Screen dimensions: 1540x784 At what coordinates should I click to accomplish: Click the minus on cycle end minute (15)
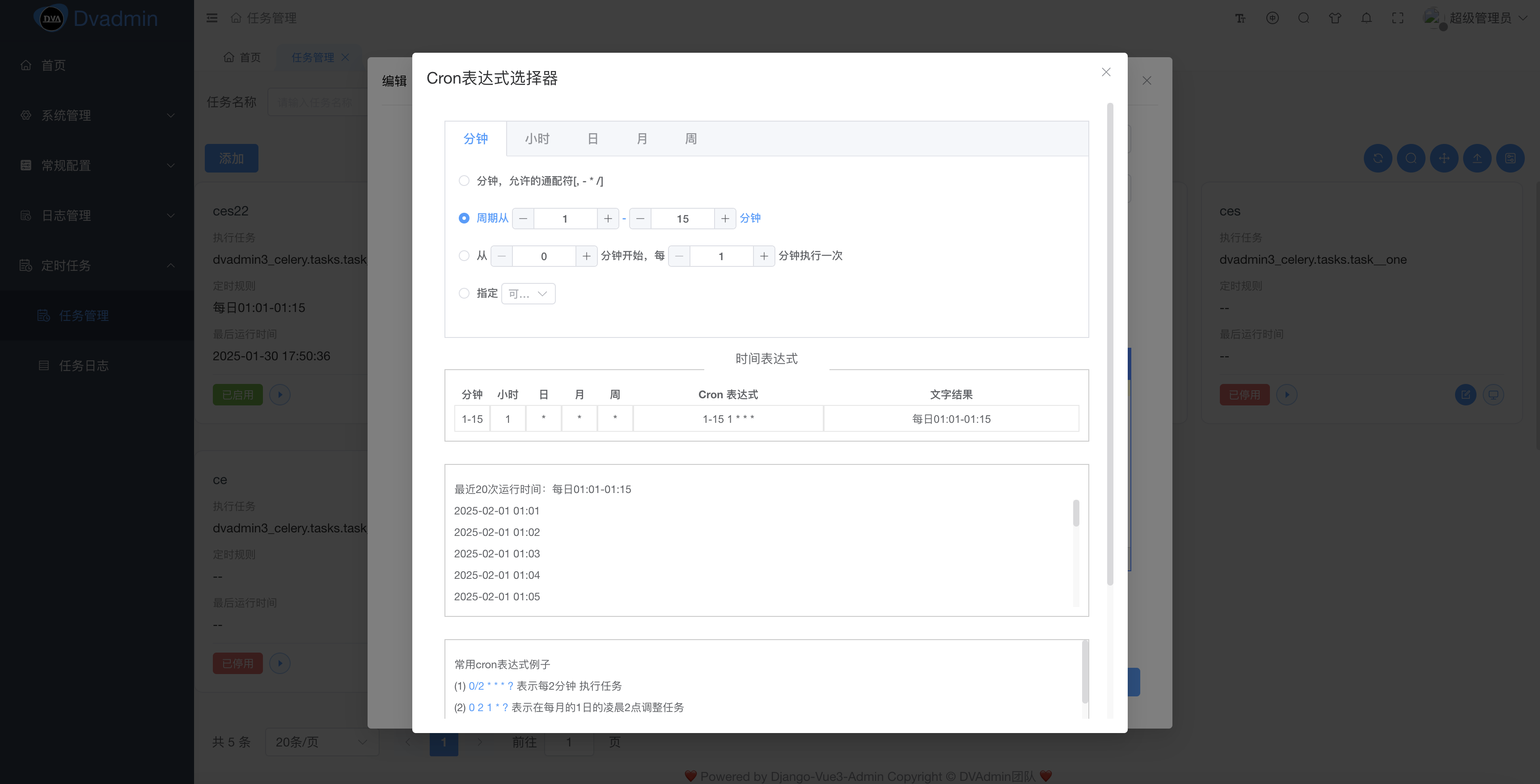point(640,219)
